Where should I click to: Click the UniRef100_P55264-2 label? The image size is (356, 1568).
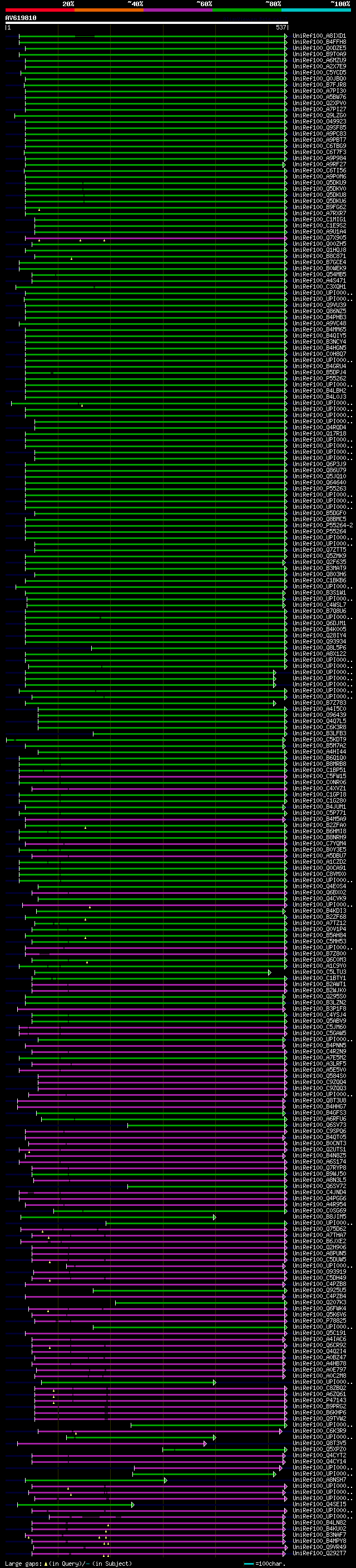pos(323,525)
